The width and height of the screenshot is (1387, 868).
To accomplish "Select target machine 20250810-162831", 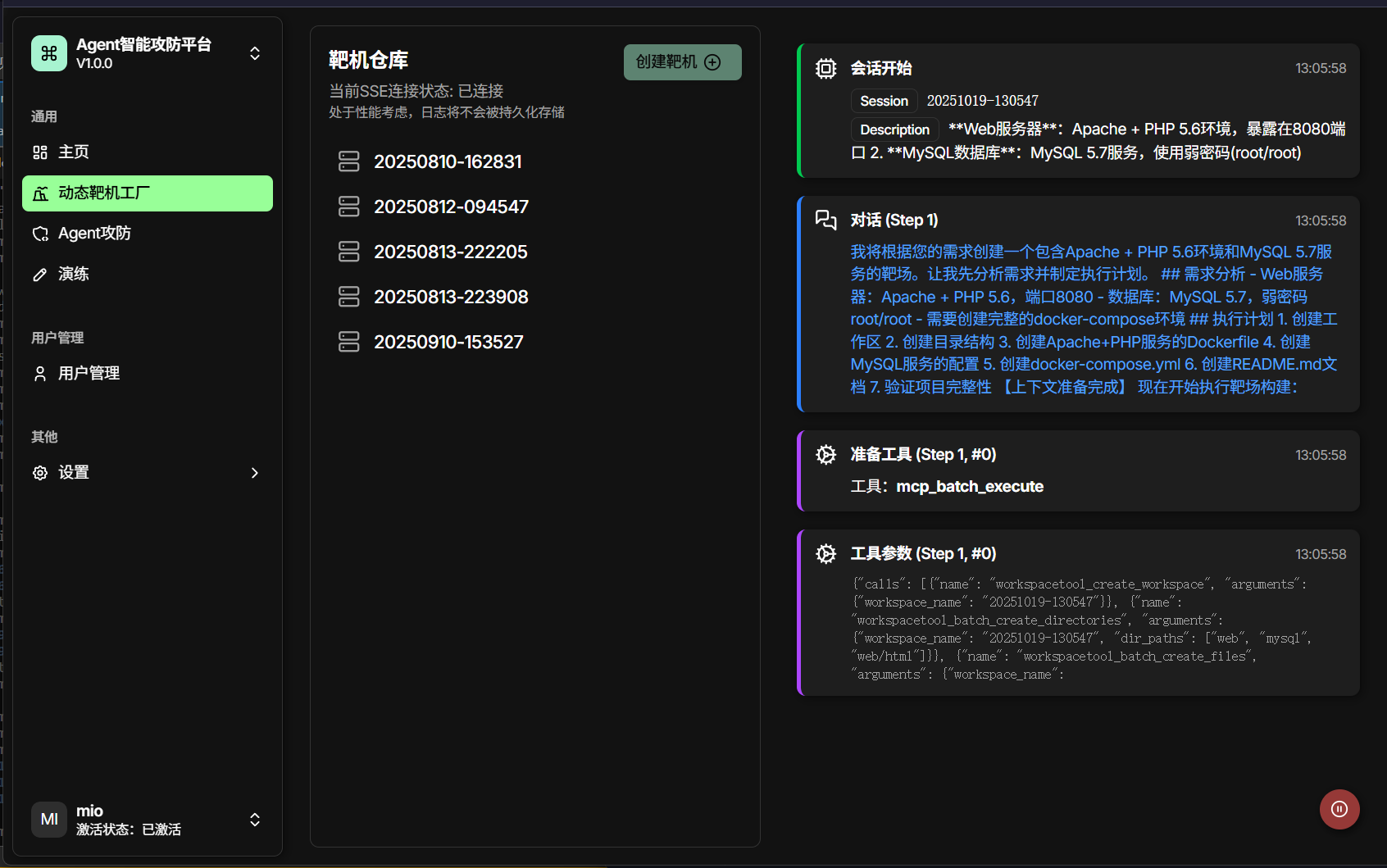I will tap(448, 162).
